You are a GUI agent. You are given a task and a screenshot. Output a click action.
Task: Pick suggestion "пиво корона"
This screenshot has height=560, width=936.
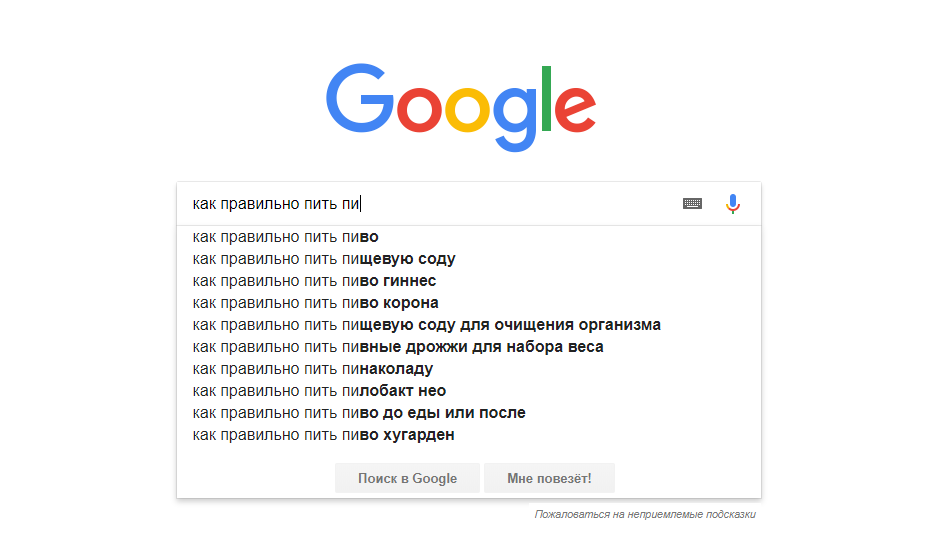pos(315,303)
